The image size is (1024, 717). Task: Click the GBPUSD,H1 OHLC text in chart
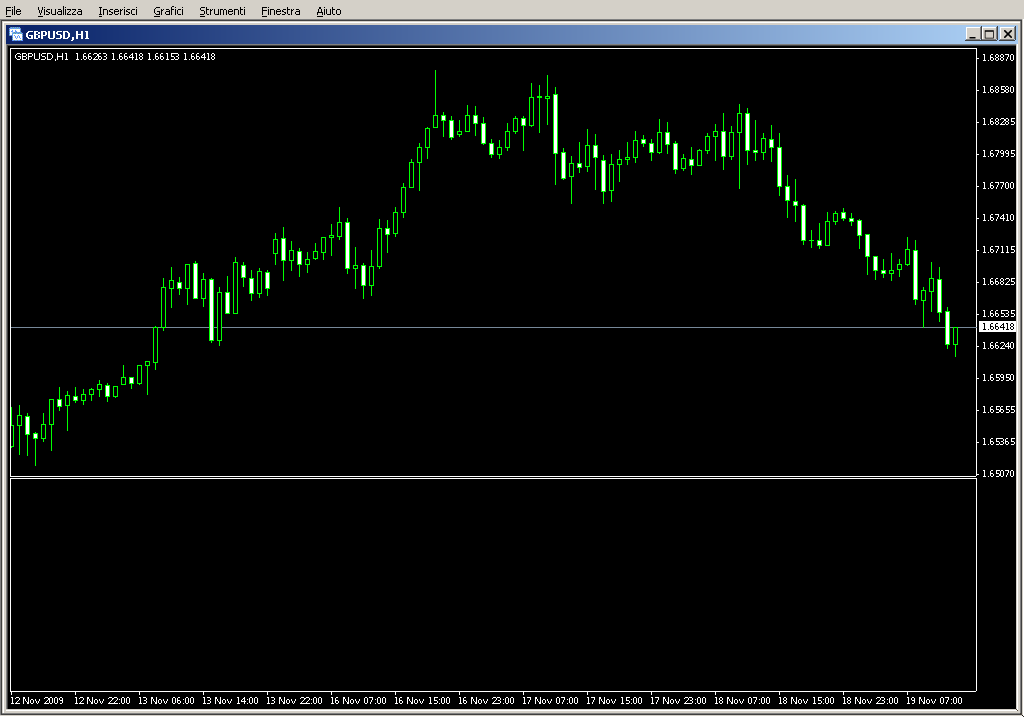(115, 57)
